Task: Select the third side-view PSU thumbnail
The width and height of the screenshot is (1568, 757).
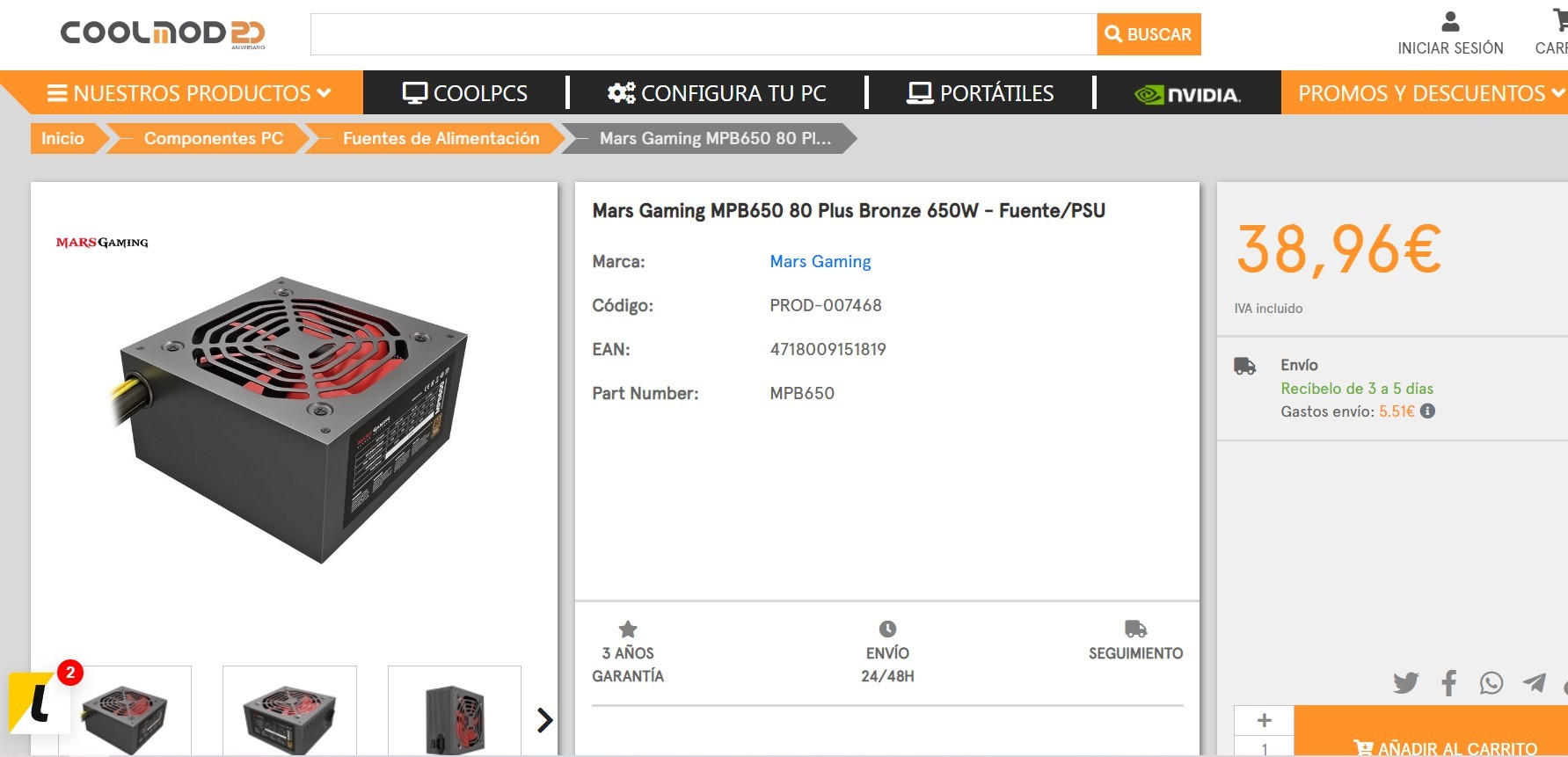Action: [x=455, y=712]
